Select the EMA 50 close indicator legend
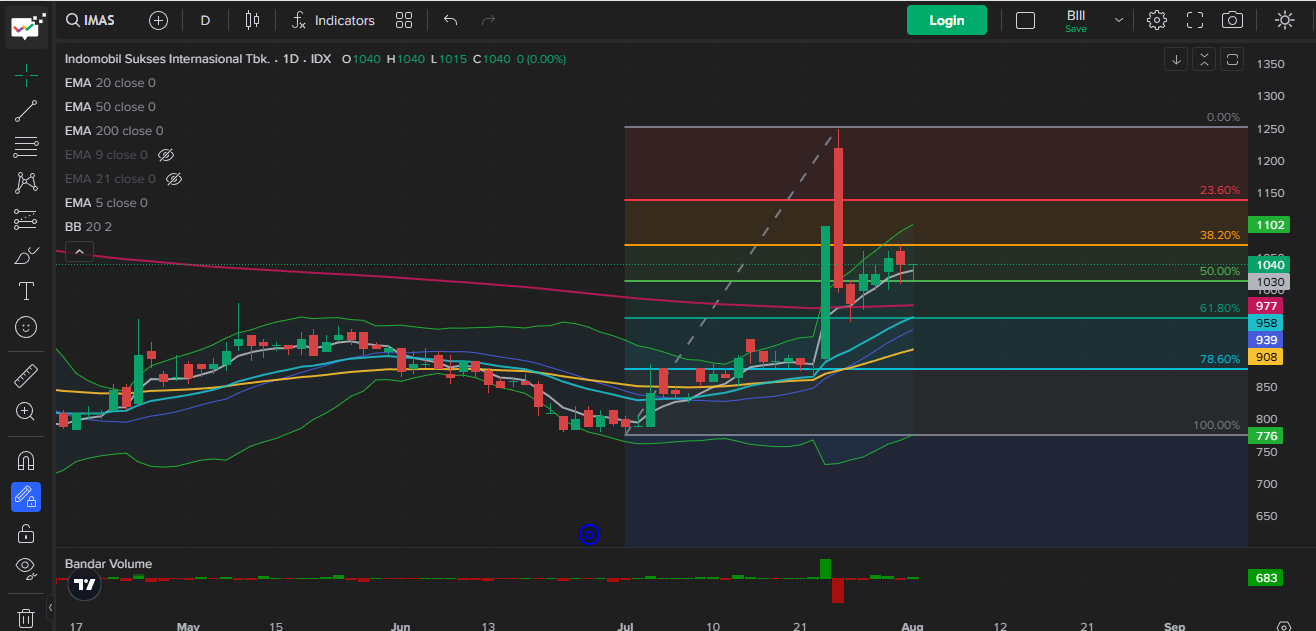The width and height of the screenshot is (1316, 631). 110,107
